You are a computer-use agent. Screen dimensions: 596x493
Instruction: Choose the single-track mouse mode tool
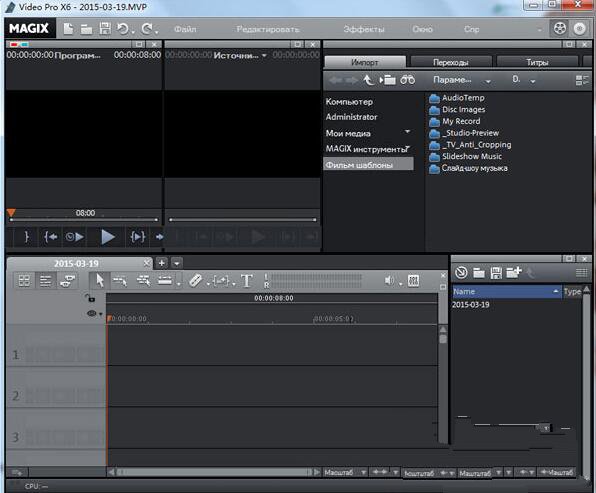tap(120, 281)
